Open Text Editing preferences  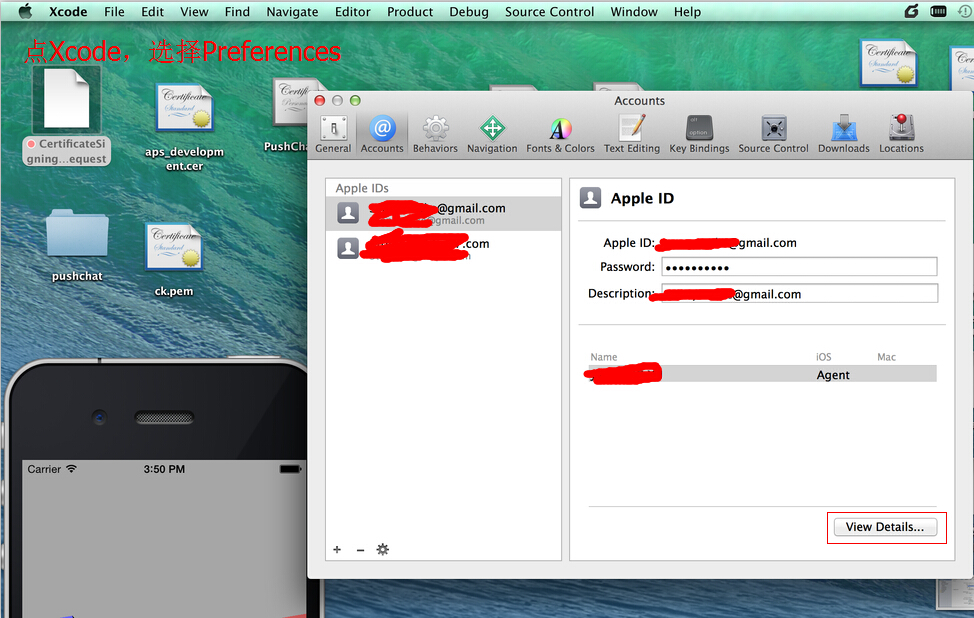point(632,134)
